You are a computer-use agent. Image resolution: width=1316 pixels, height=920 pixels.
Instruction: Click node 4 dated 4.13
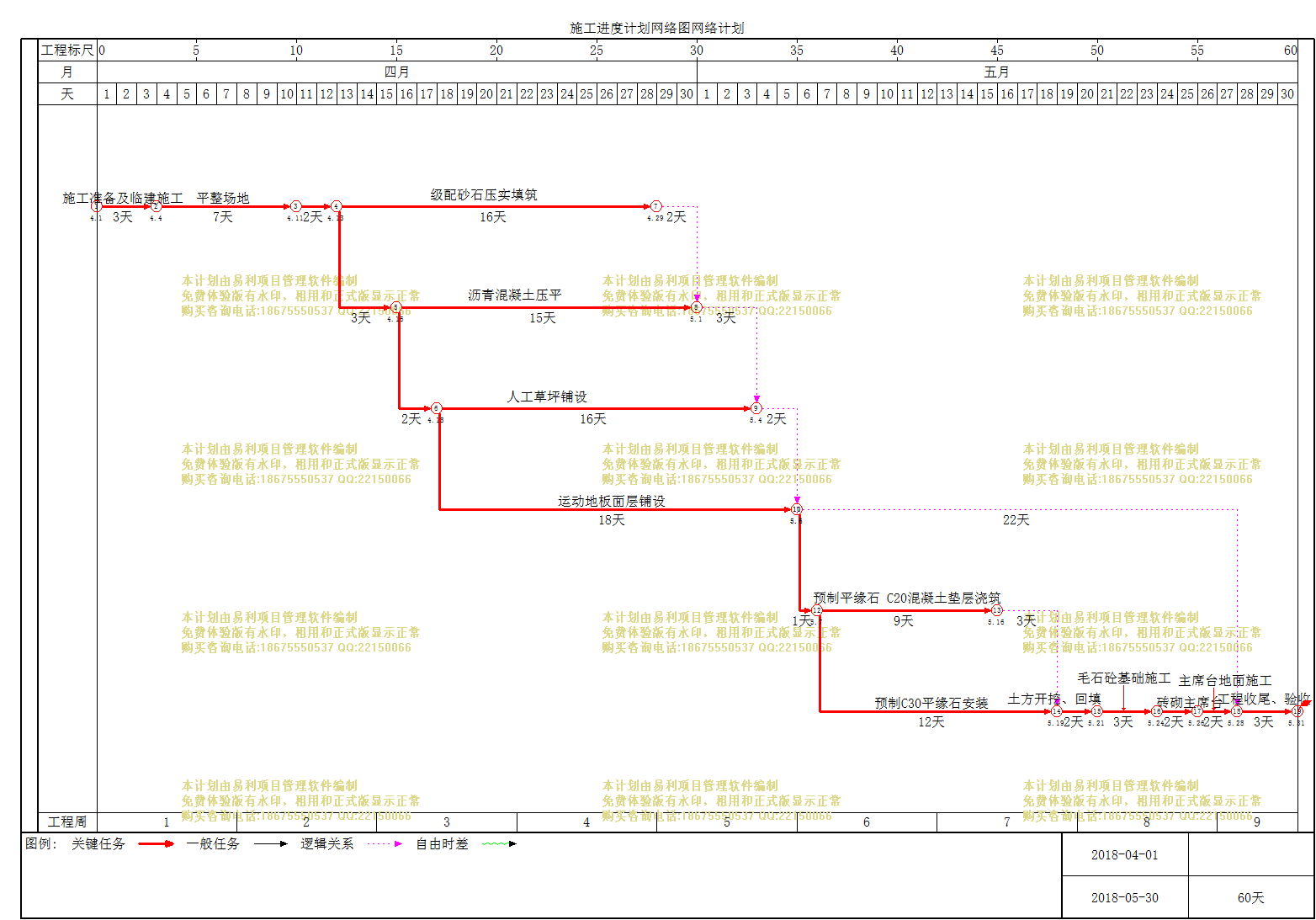coord(336,206)
